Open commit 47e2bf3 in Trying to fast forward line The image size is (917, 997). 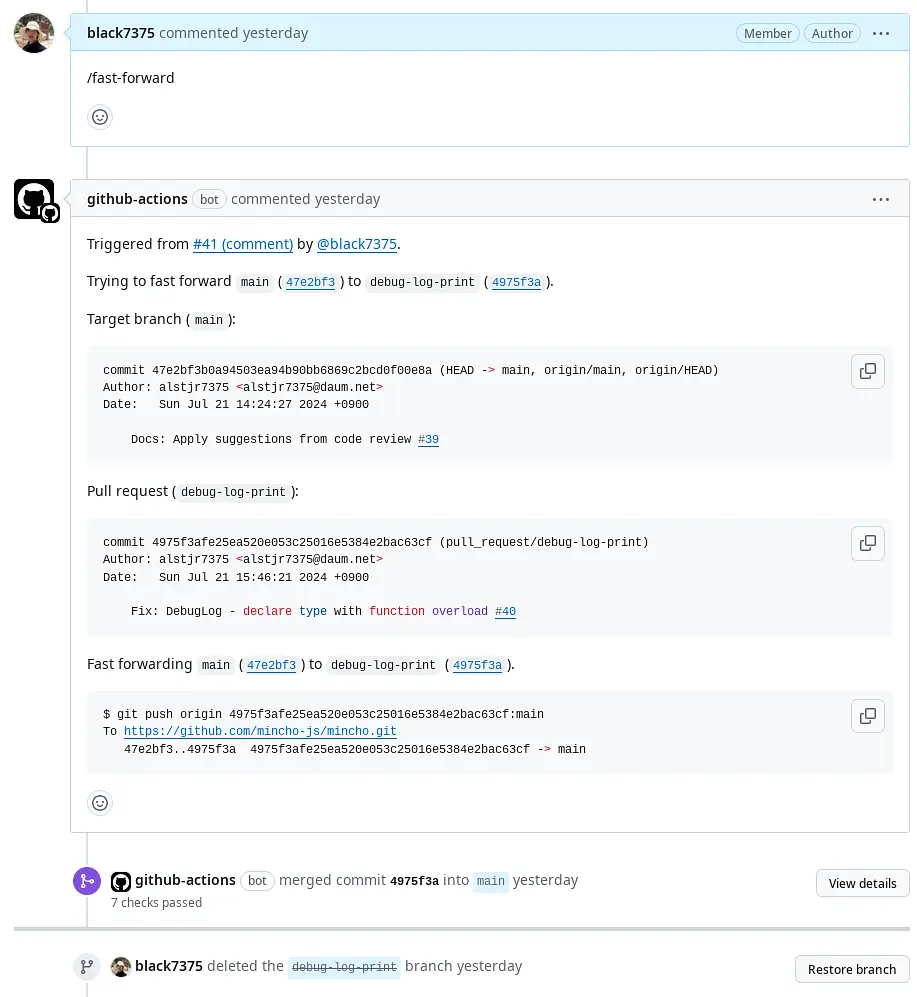point(310,282)
